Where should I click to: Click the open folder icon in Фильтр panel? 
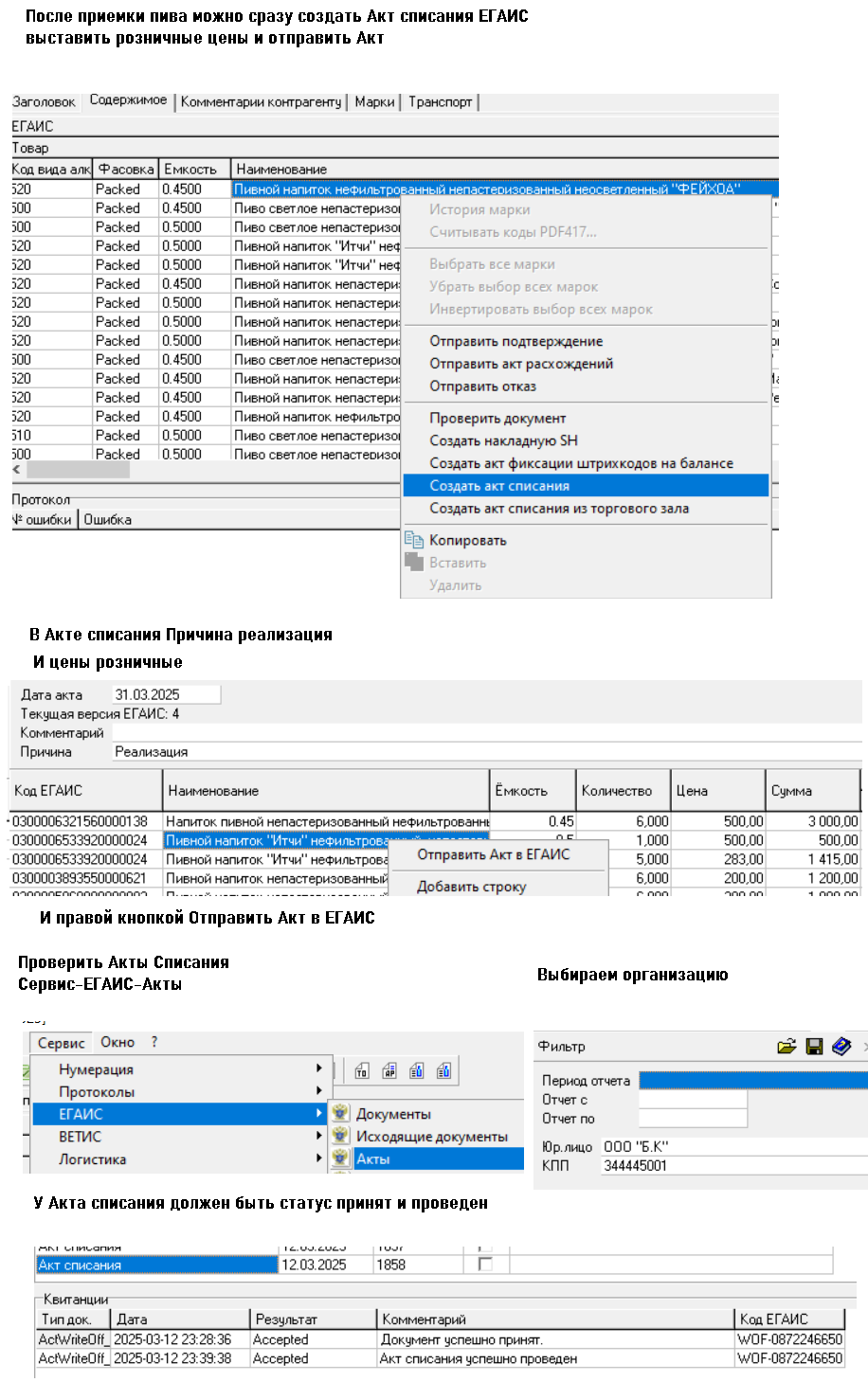tap(787, 1047)
